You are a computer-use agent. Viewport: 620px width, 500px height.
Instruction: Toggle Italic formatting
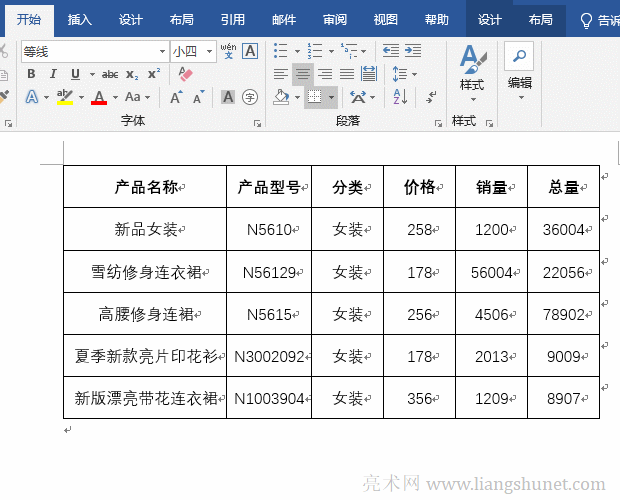53,74
